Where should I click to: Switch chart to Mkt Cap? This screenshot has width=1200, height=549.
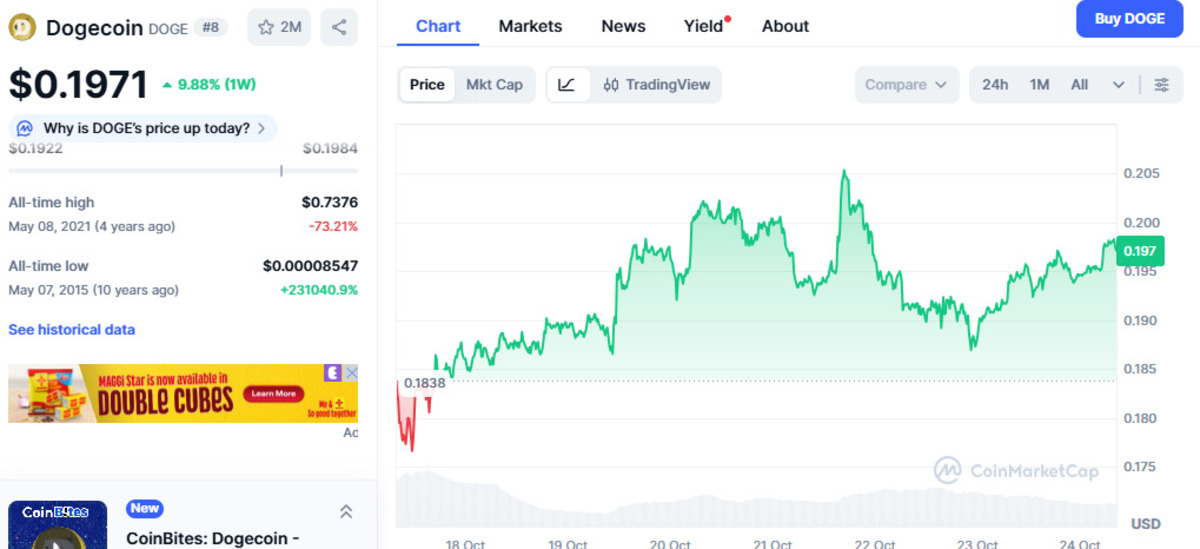point(494,85)
